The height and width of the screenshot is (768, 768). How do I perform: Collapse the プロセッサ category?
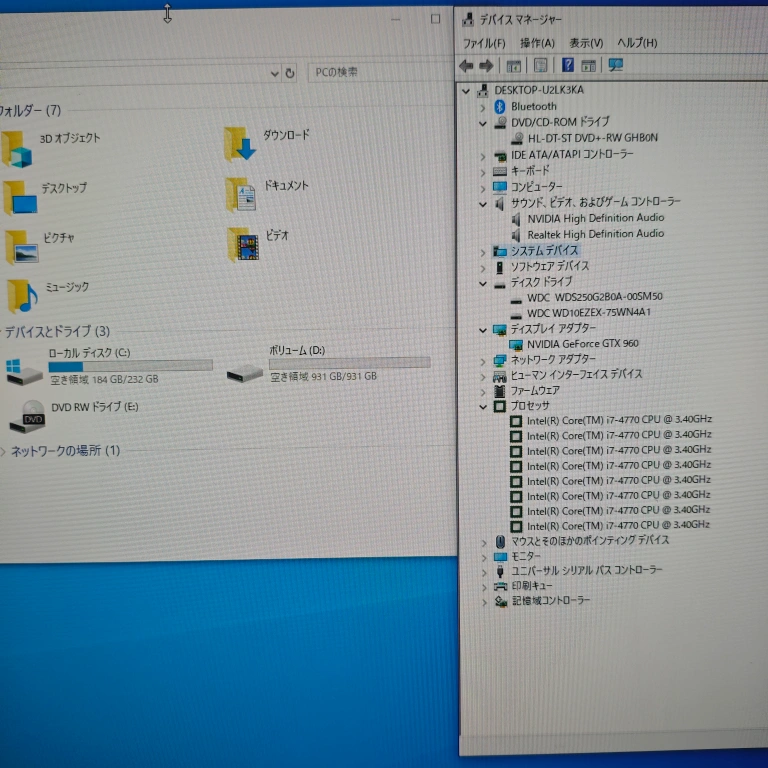click(484, 407)
